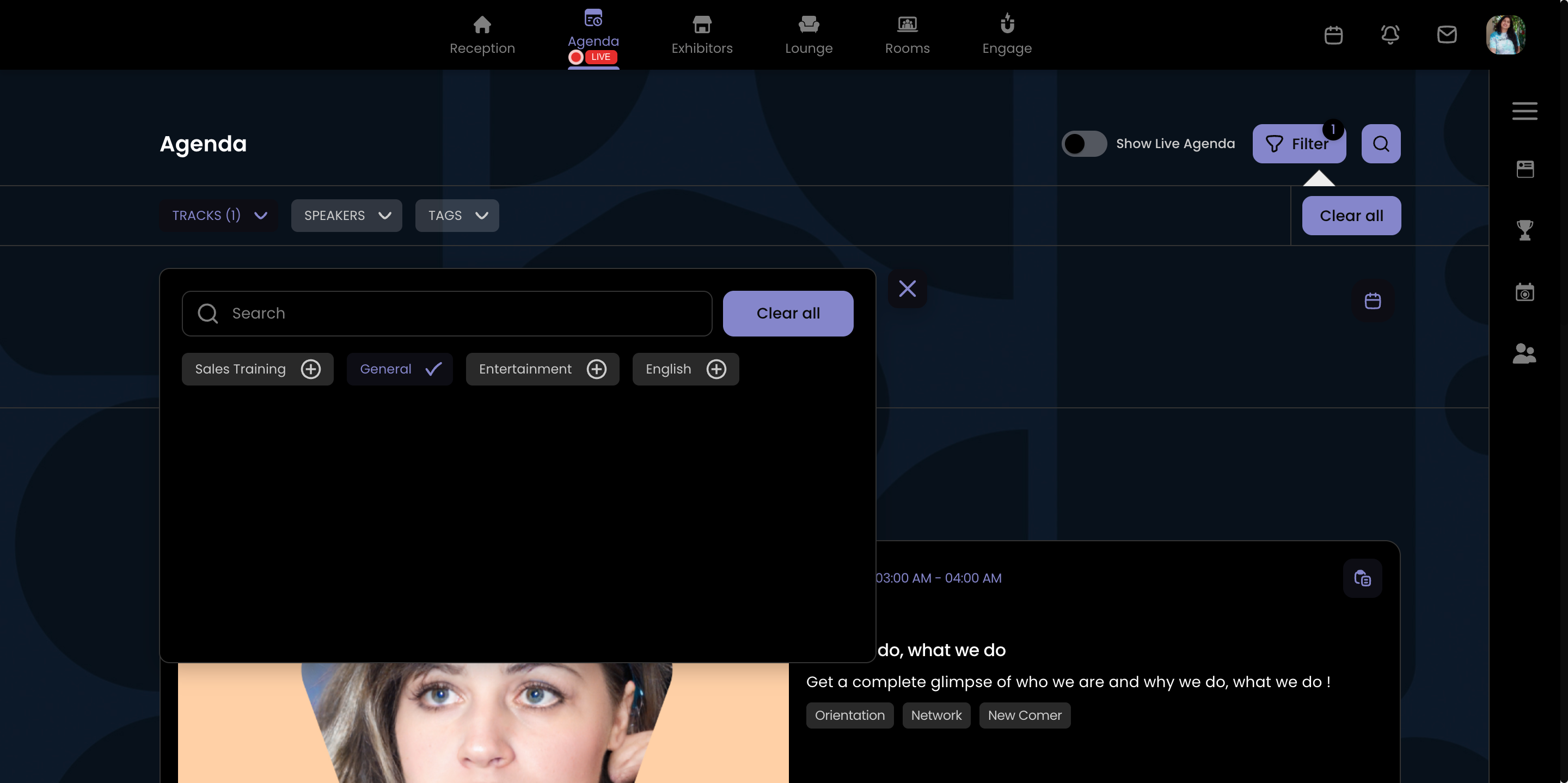Open the feed panel icon in sidebar
Viewport: 1568px width, 783px height.
[1524, 169]
